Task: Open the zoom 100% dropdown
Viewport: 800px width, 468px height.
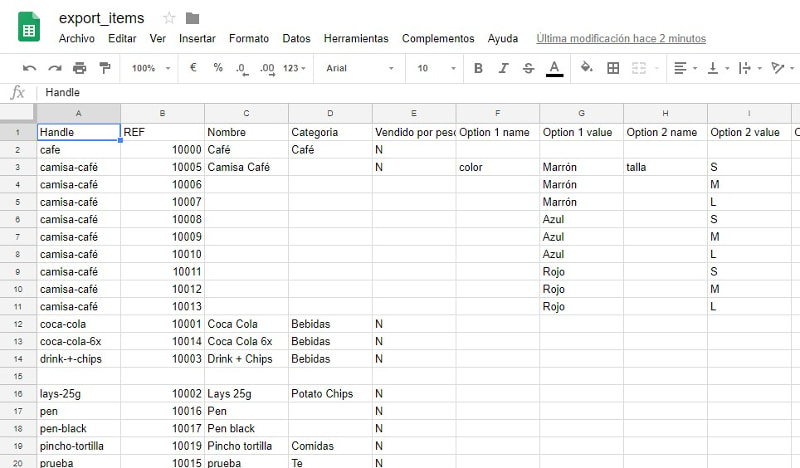Action: (x=151, y=68)
